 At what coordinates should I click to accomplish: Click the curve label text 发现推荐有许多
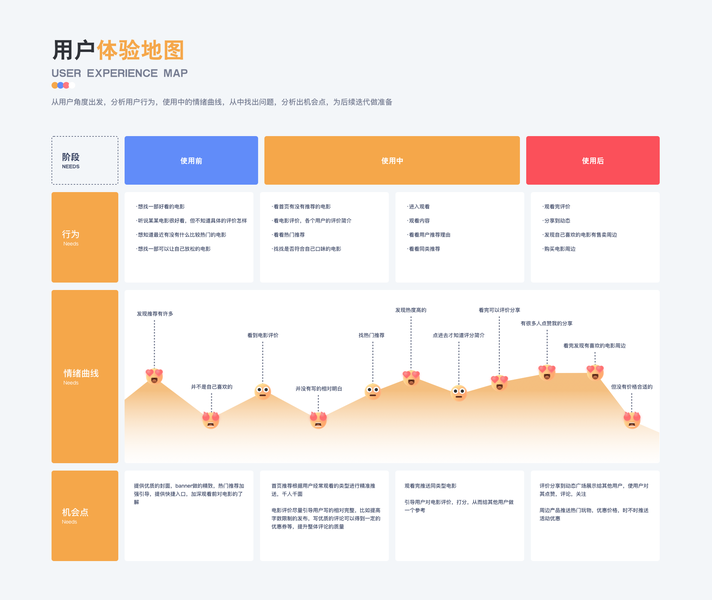155,314
